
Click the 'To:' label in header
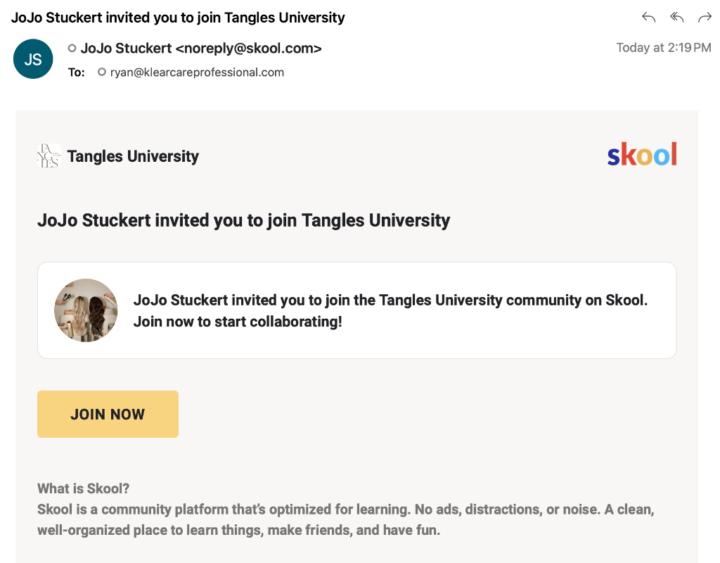tap(77, 72)
